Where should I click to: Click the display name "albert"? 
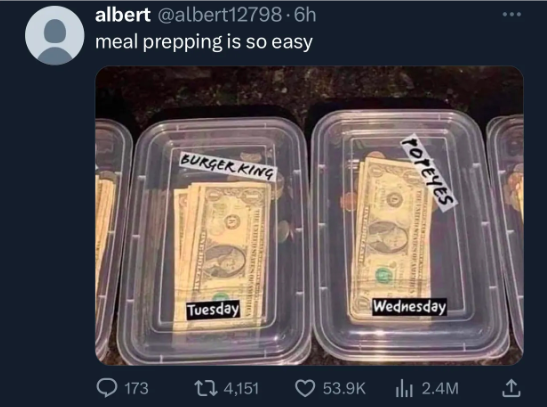pyautogui.click(x=122, y=15)
